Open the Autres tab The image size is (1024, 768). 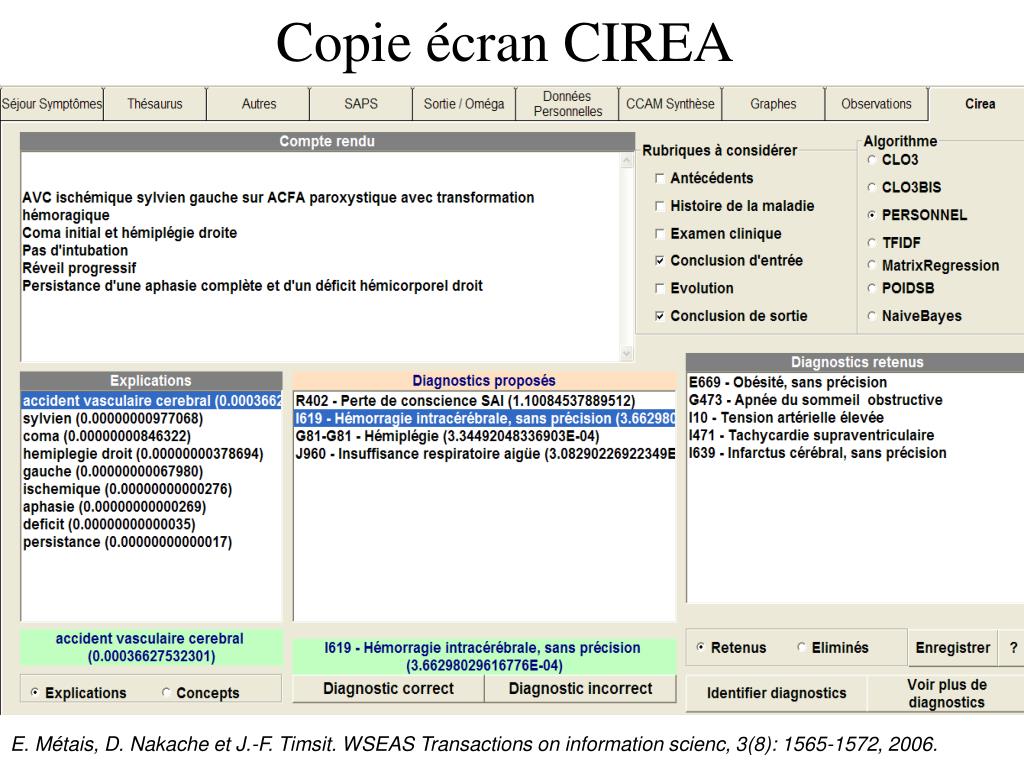point(259,104)
